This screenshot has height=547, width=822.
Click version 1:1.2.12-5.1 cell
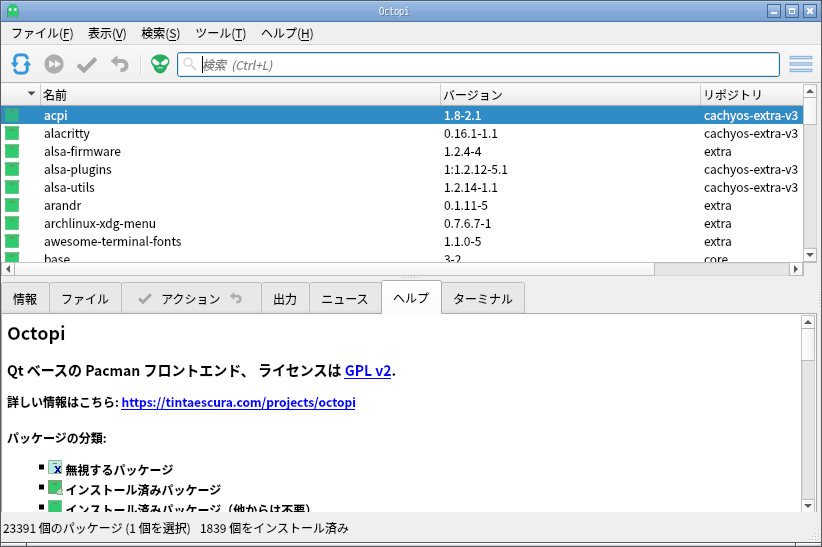tap(475, 169)
